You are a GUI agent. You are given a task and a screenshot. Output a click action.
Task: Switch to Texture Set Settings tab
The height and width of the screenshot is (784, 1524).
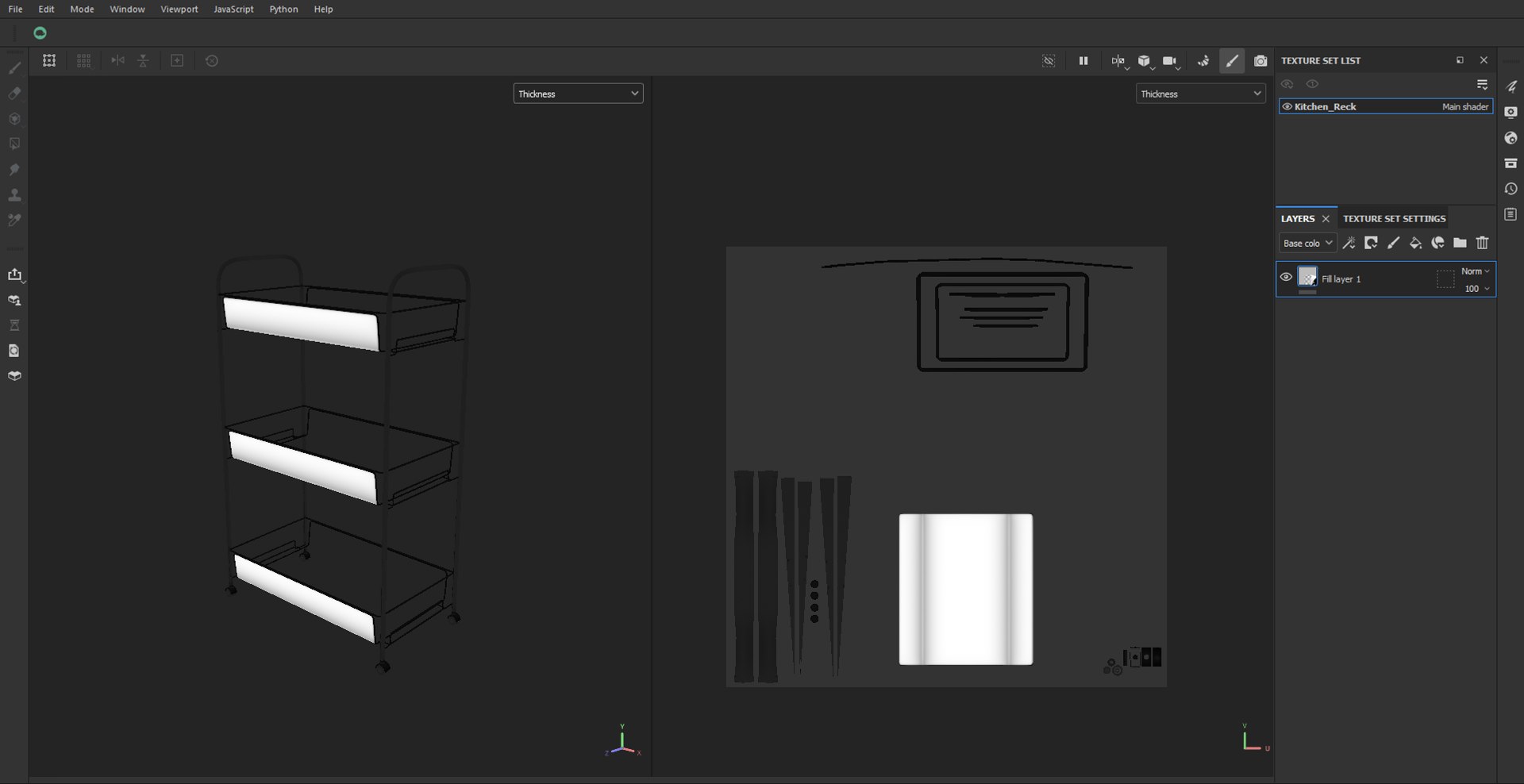[1394, 218]
